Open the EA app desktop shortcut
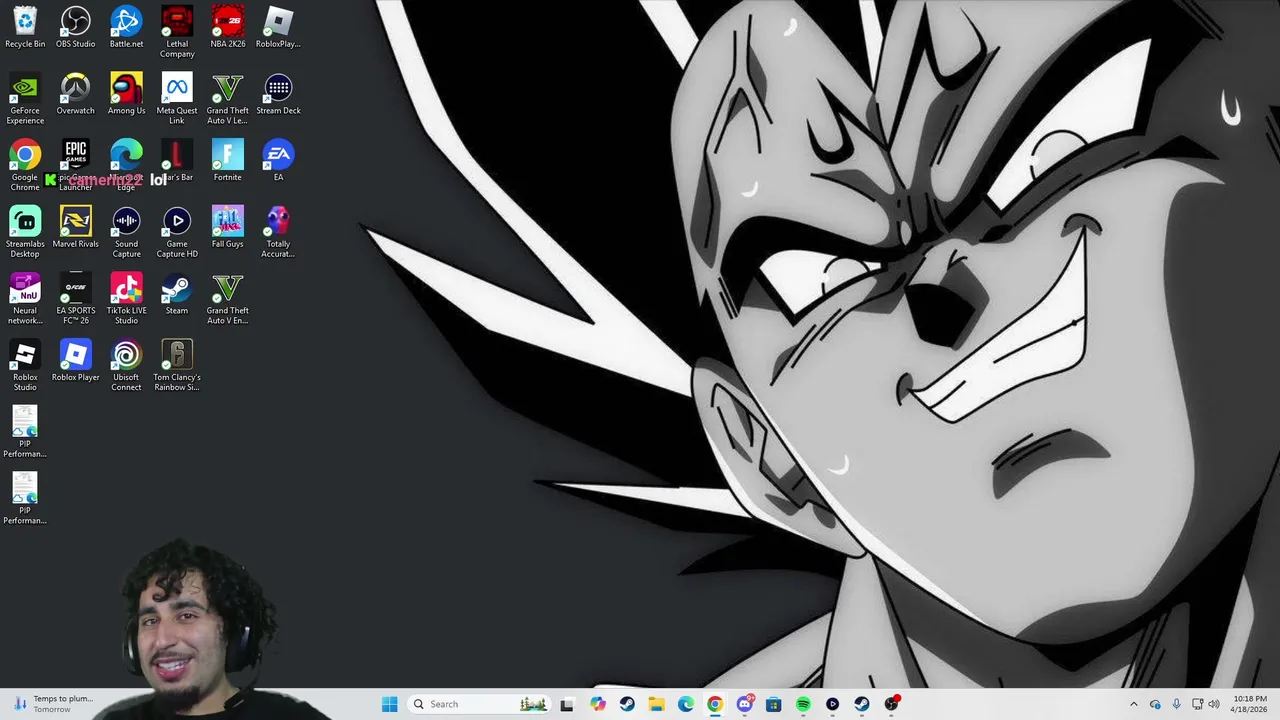The height and width of the screenshot is (720, 1280). [x=278, y=160]
